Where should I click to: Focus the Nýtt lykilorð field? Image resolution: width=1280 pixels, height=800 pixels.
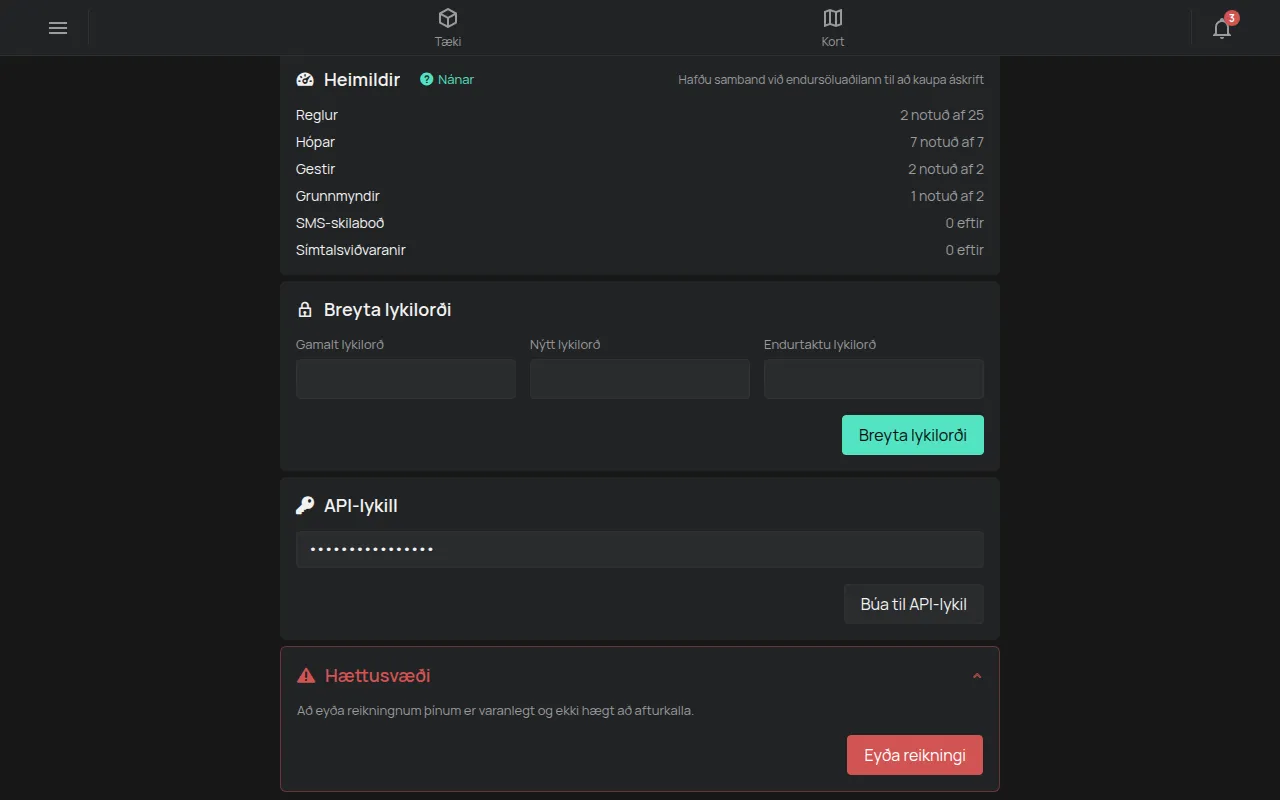tap(640, 379)
